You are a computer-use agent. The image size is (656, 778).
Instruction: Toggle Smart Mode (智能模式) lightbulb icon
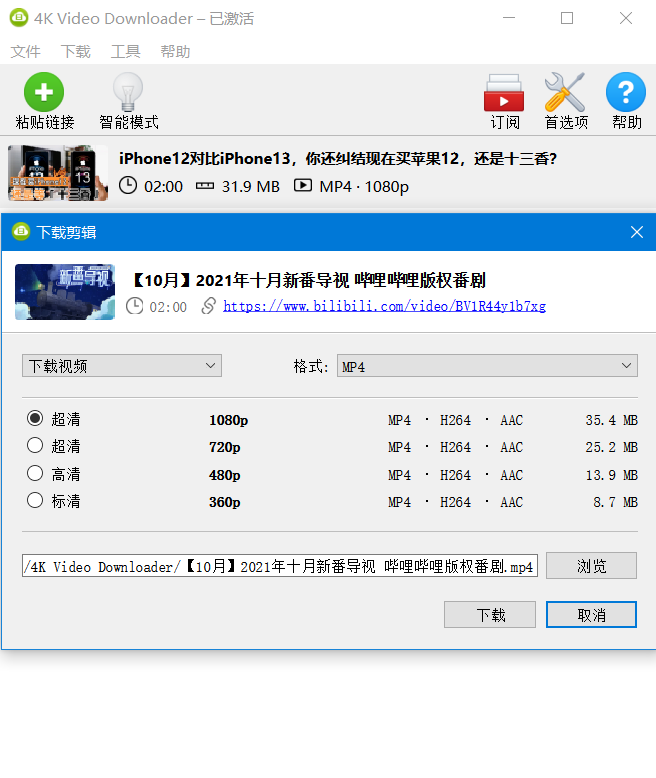tap(128, 93)
